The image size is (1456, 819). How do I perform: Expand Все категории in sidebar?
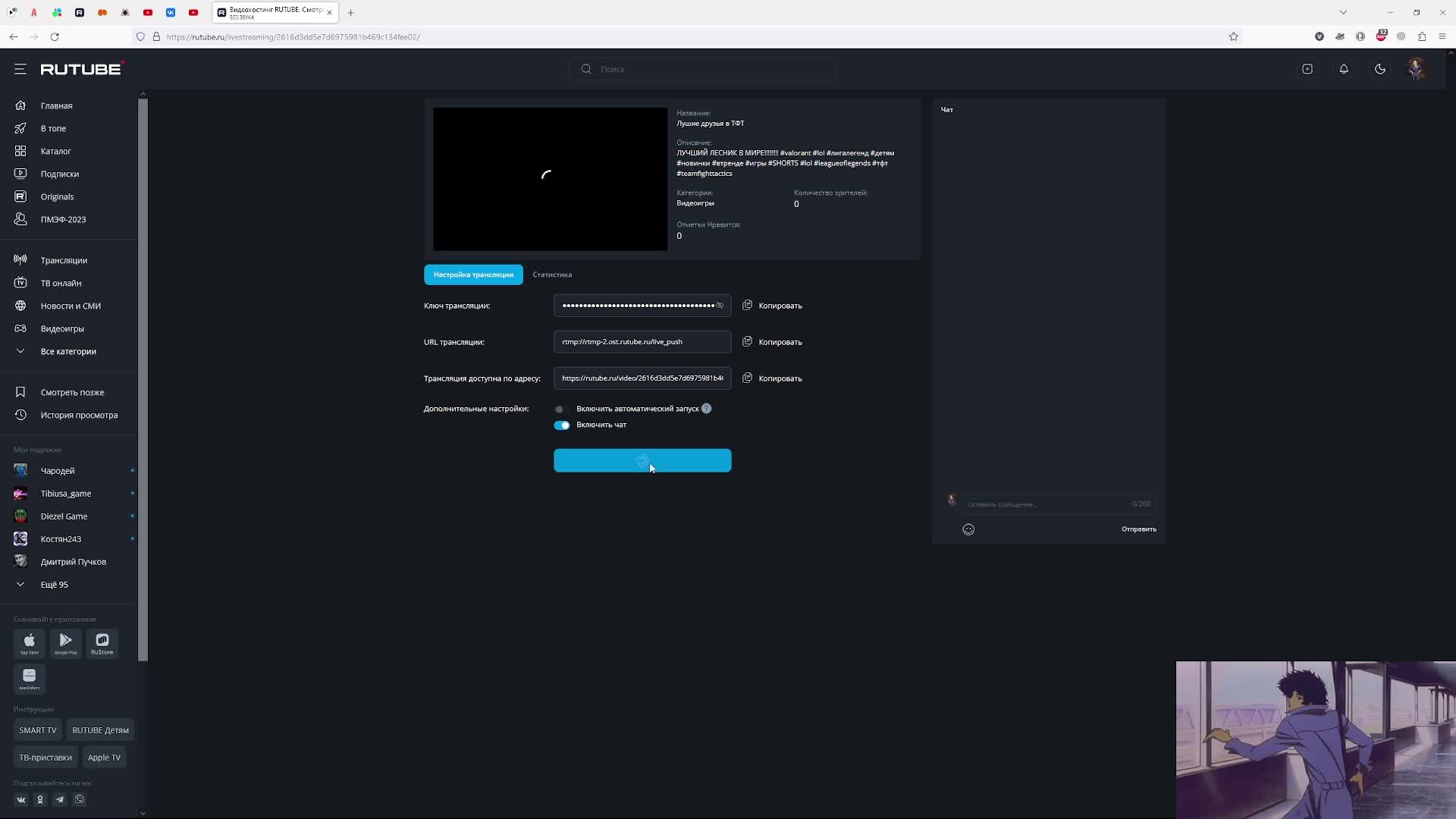pyautogui.click(x=67, y=351)
